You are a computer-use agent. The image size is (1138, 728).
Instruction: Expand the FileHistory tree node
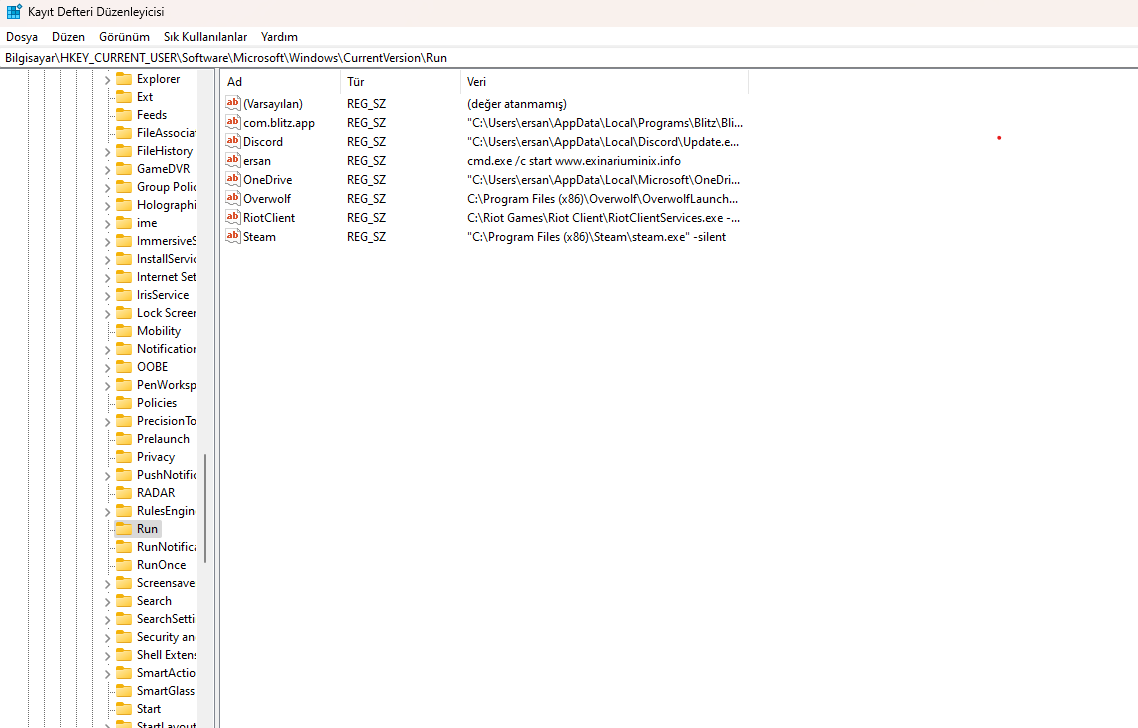(107, 151)
